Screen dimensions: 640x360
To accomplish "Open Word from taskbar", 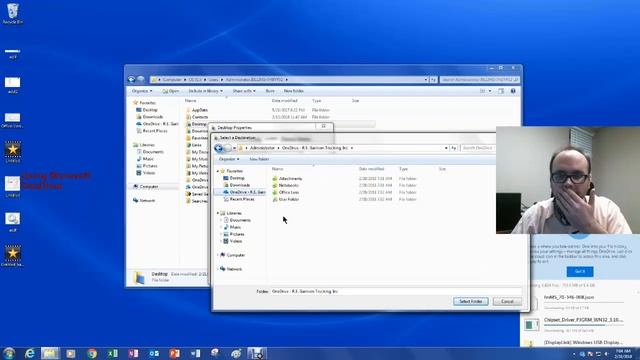I will tap(196, 353).
